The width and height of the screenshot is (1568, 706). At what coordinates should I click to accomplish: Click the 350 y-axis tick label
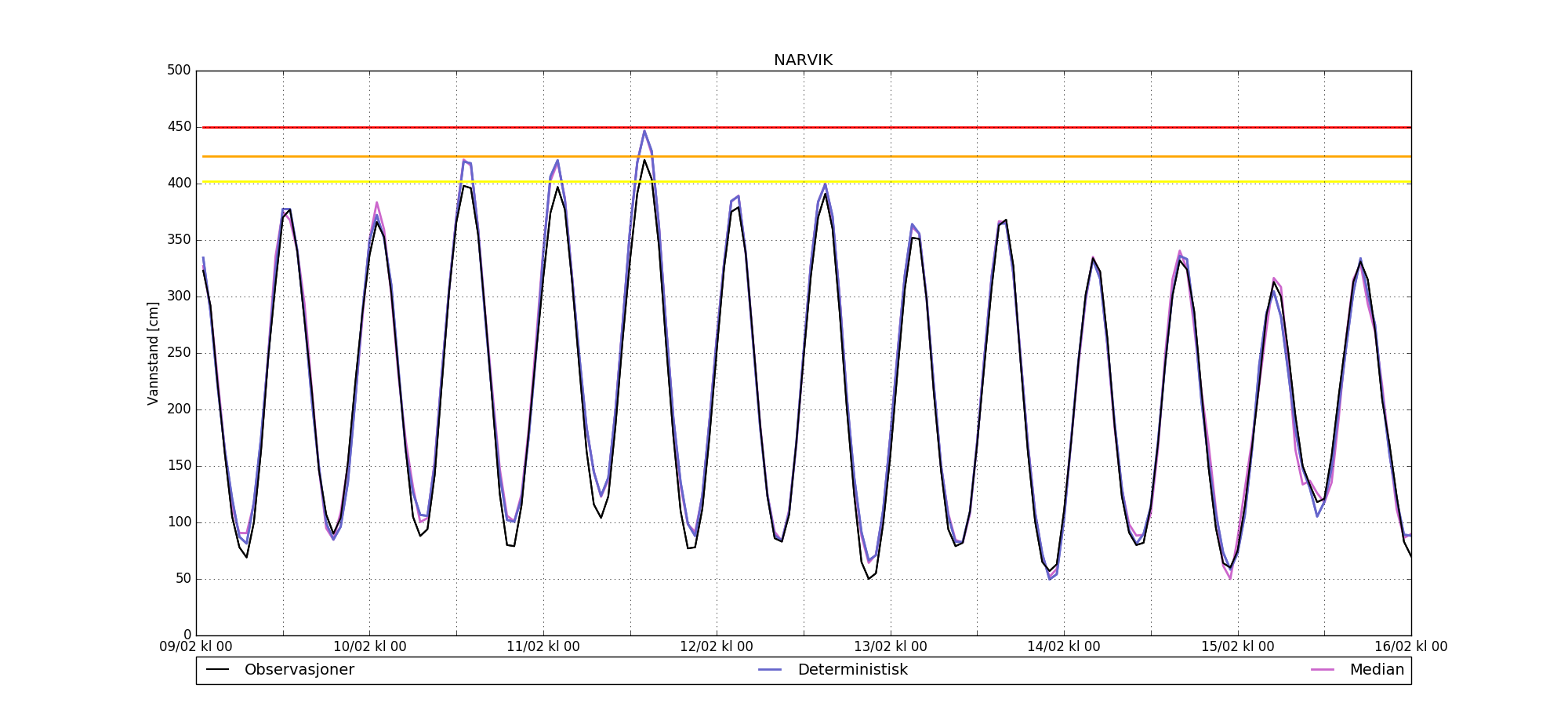[x=179, y=240]
